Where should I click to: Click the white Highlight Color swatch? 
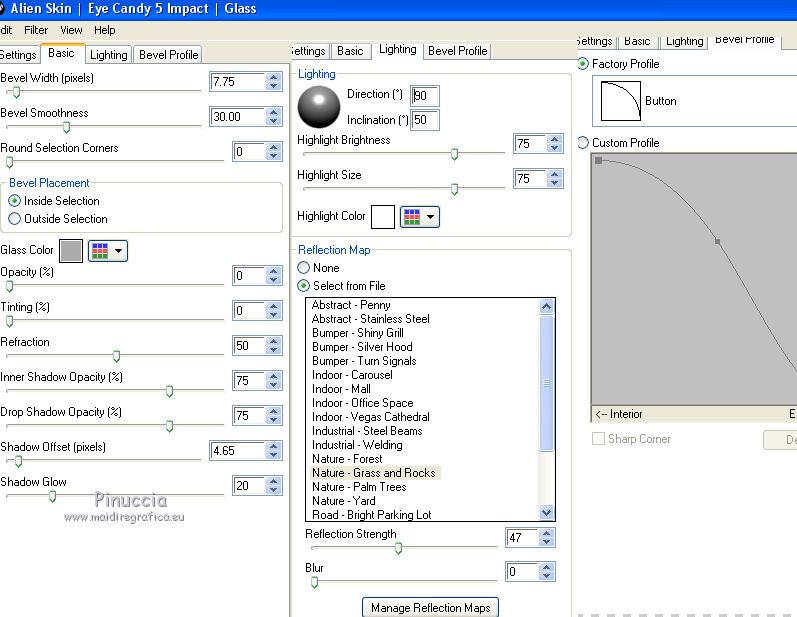[383, 217]
